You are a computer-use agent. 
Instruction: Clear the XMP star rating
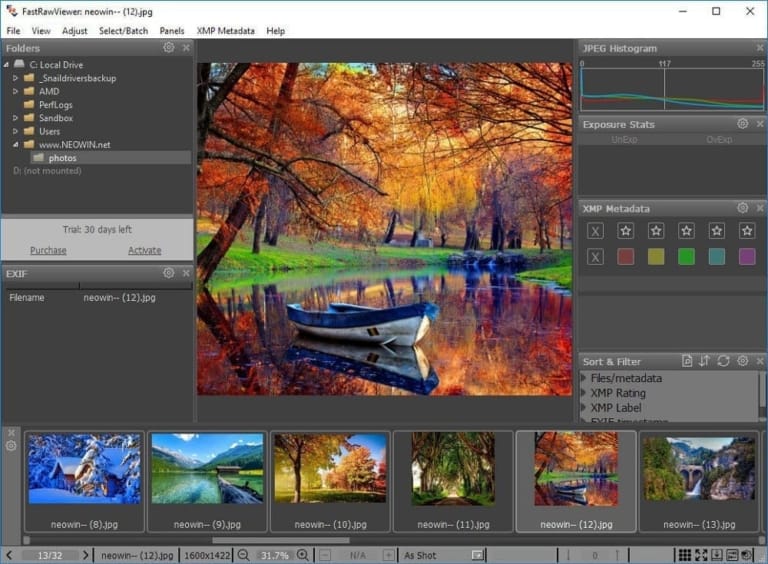click(595, 231)
